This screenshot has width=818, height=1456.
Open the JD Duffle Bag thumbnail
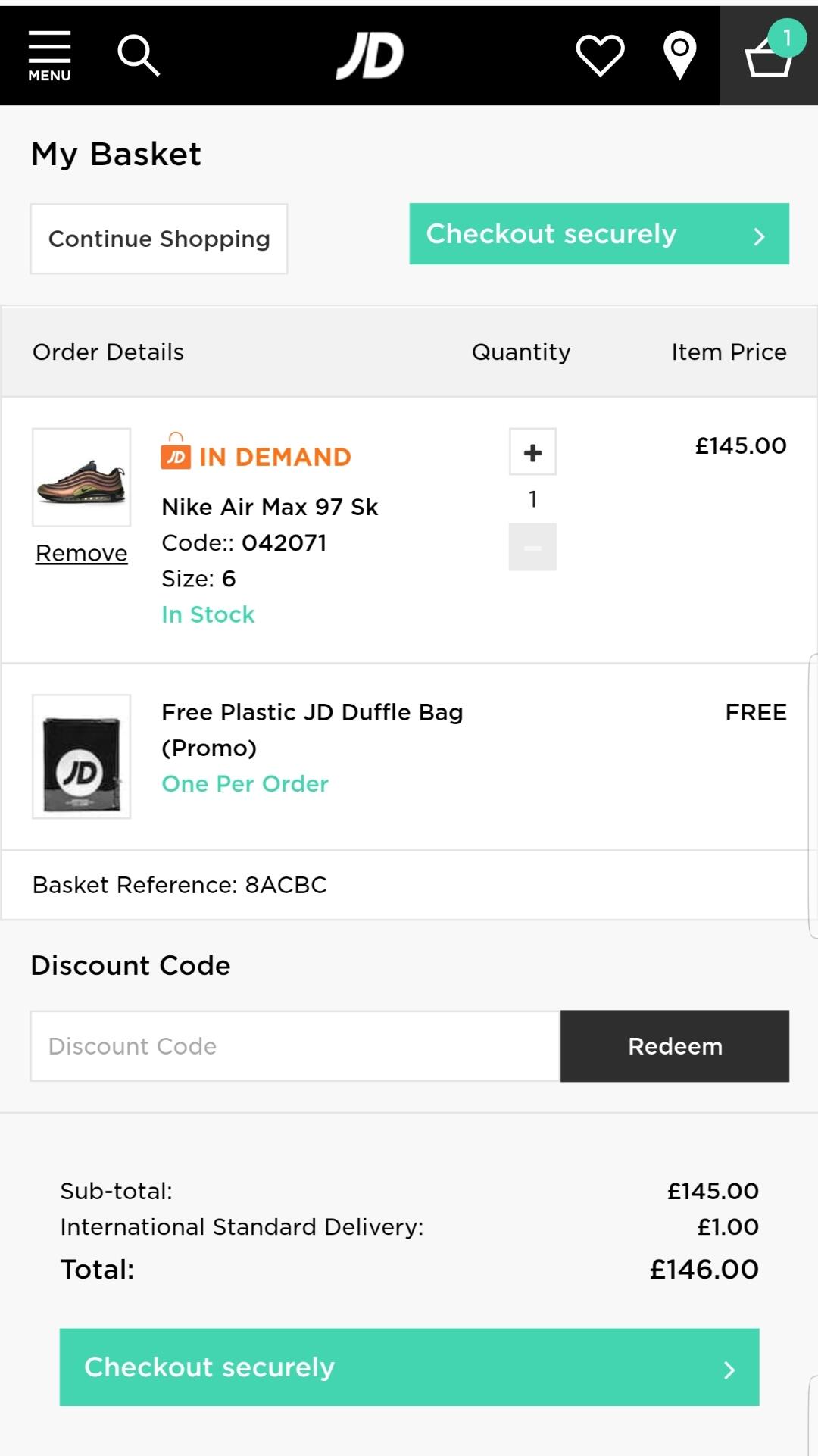point(82,756)
